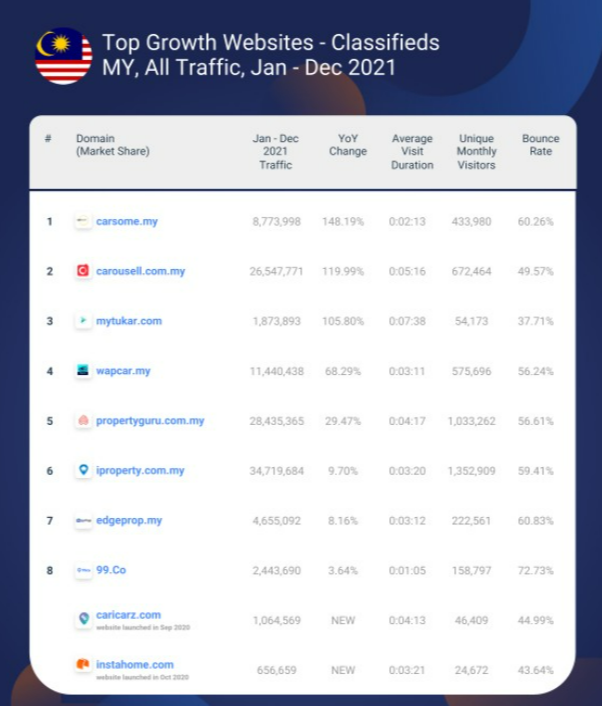Click the Domain (Market Share) column header
The height and width of the screenshot is (706, 602).
(113, 145)
